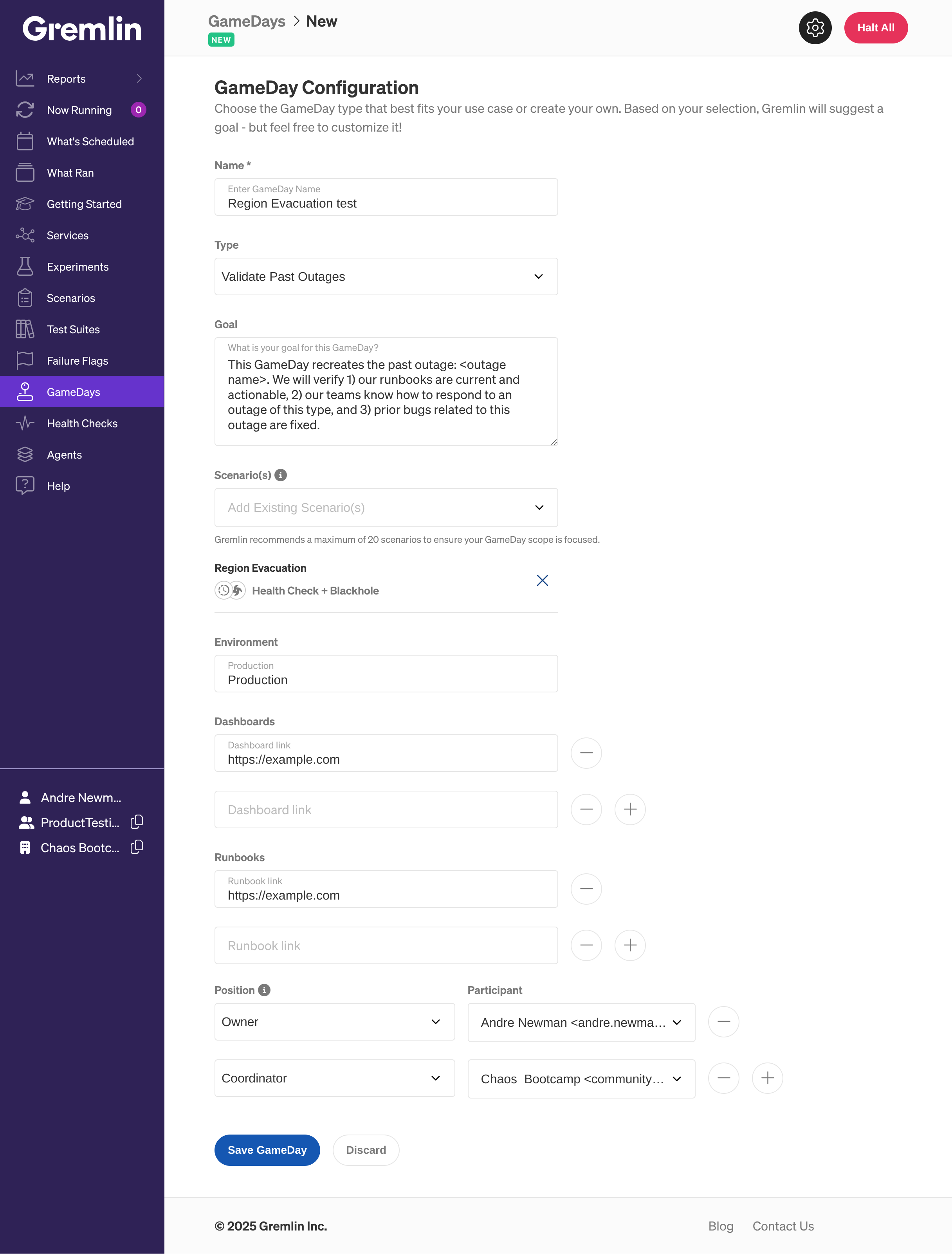Open Reports in the sidebar
Image resolution: width=952 pixels, height=1254 pixels.
pyautogui.click(x=66, y=79)
